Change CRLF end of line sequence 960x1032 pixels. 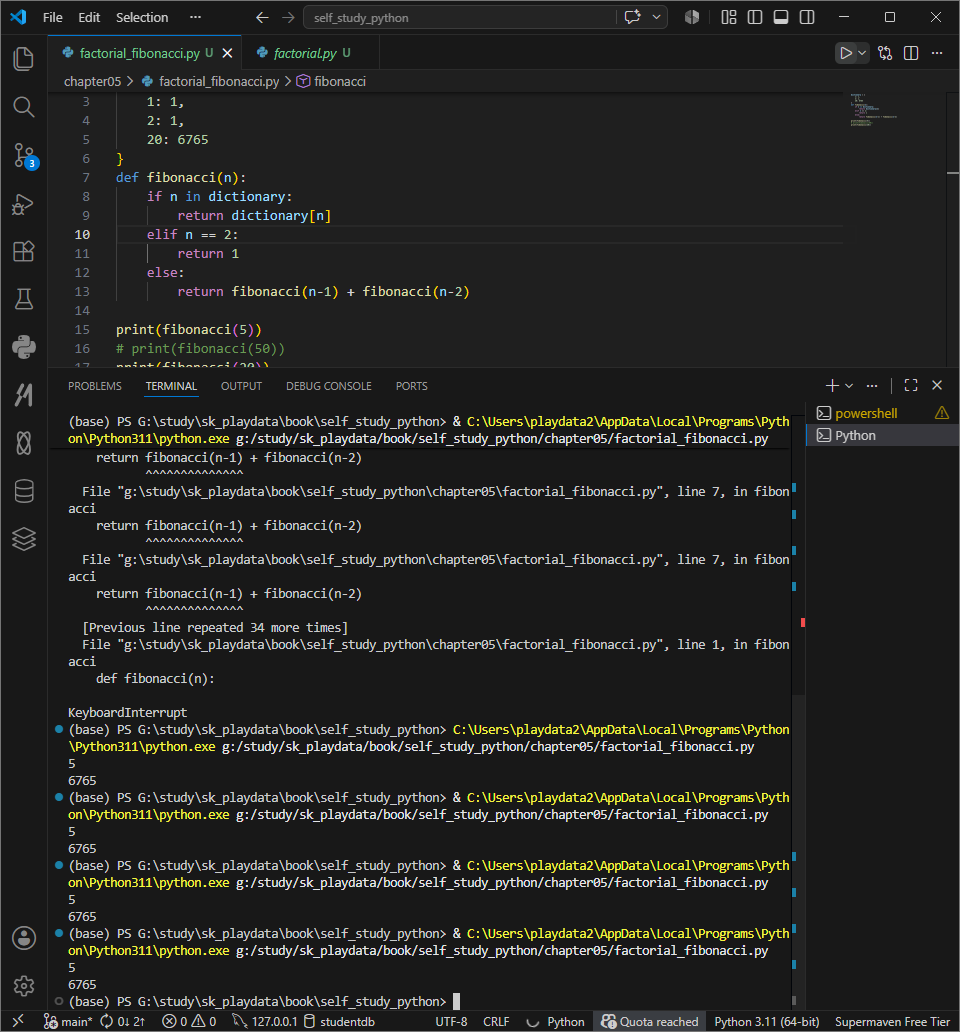(x=496, y=1021)
